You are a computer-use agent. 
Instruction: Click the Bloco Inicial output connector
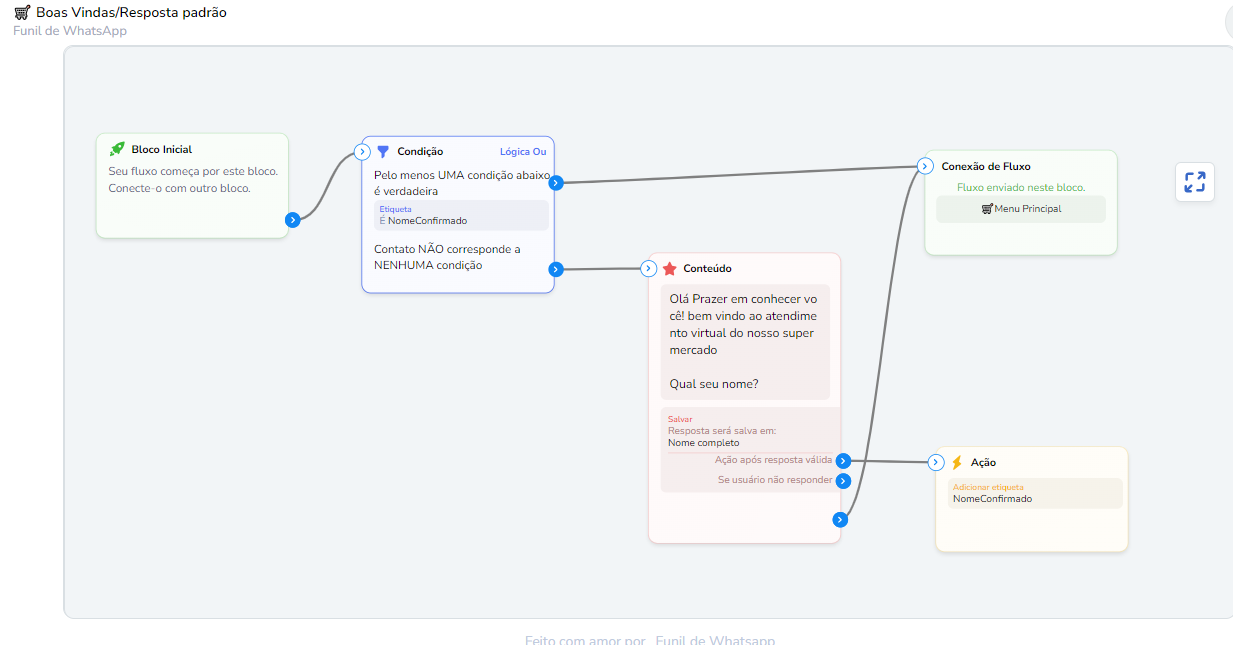pyautogui.click(x=292, y=220)
